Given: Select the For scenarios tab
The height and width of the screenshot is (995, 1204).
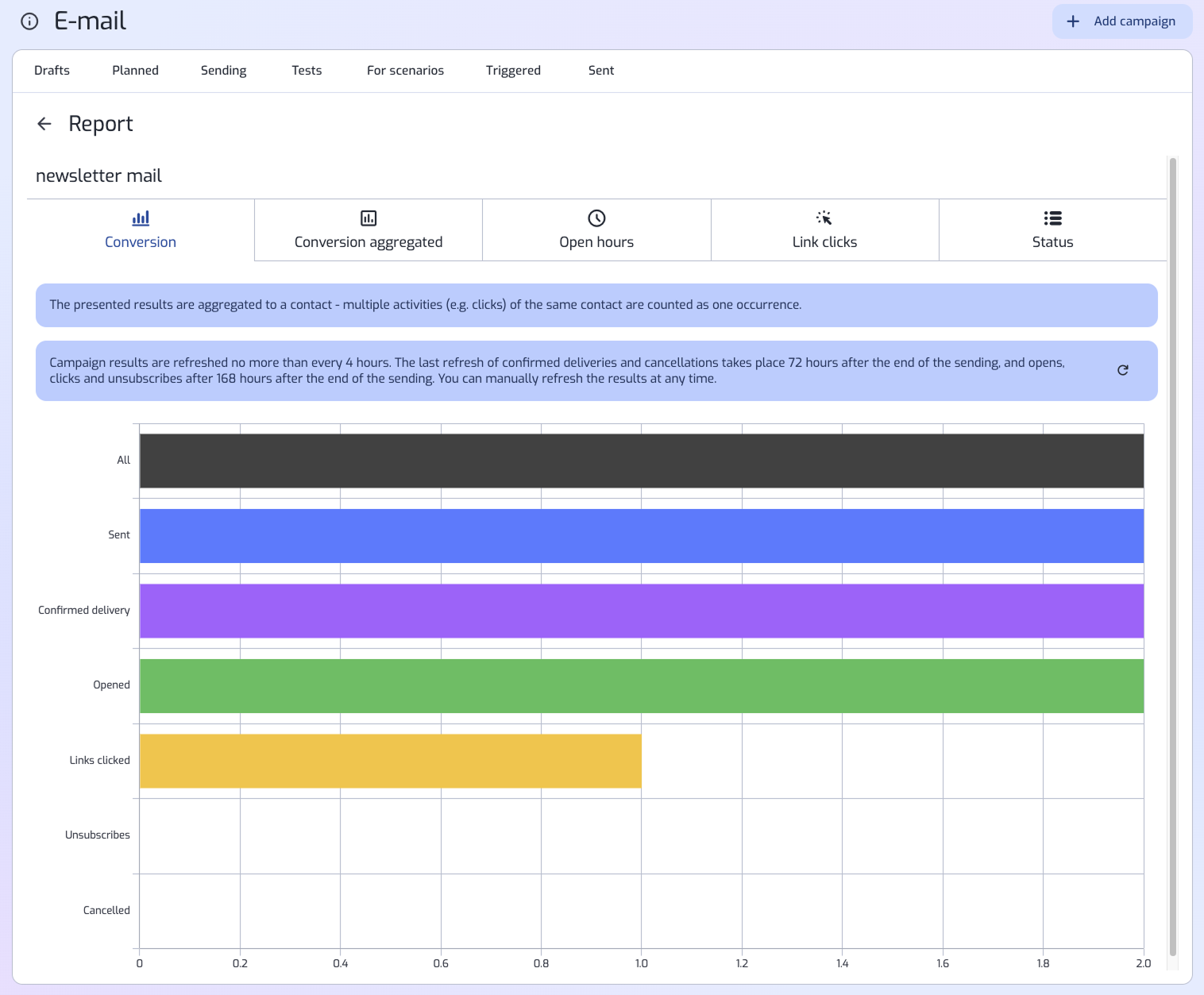Looking at the screenshot, I should coord(405,71).
